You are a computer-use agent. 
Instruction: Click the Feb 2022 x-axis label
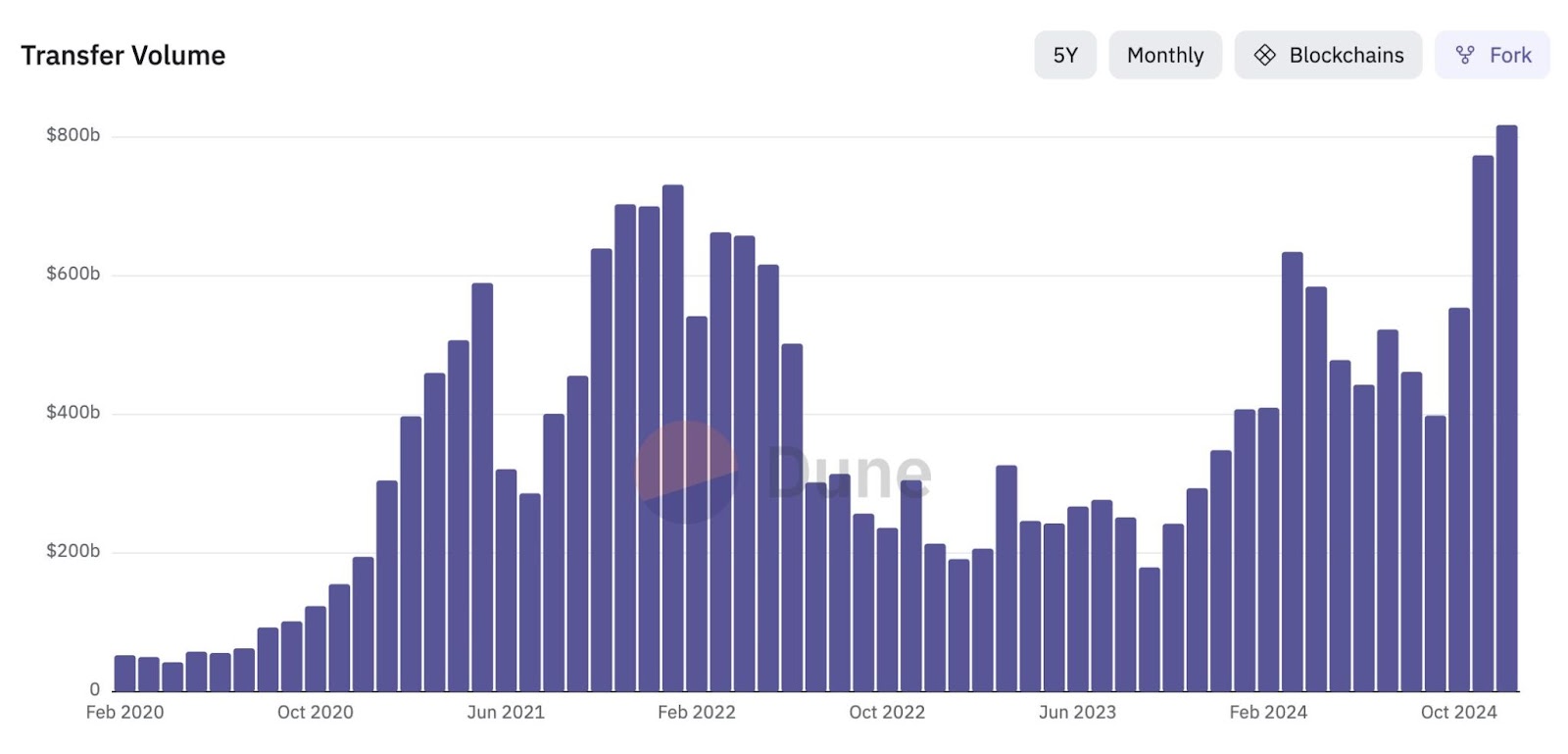pyautogui.click(x=697, y=712)
